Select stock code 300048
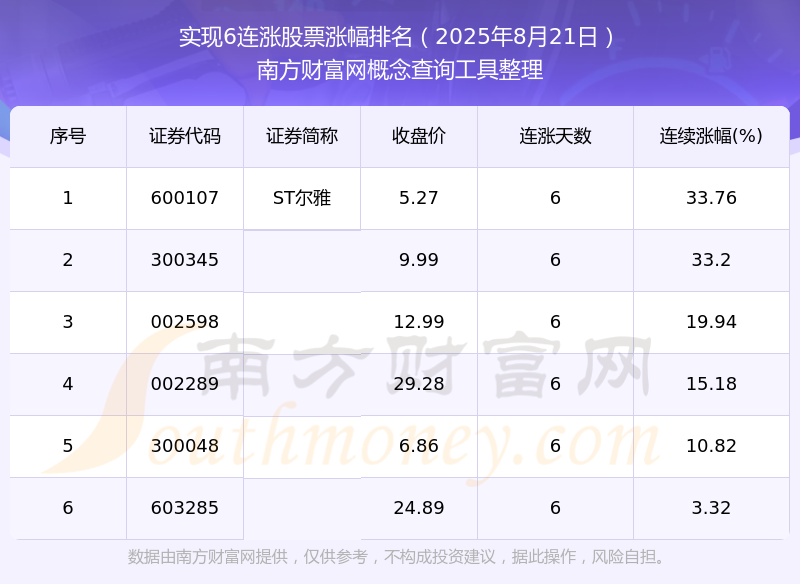800x584 pixels. (185, 446)
